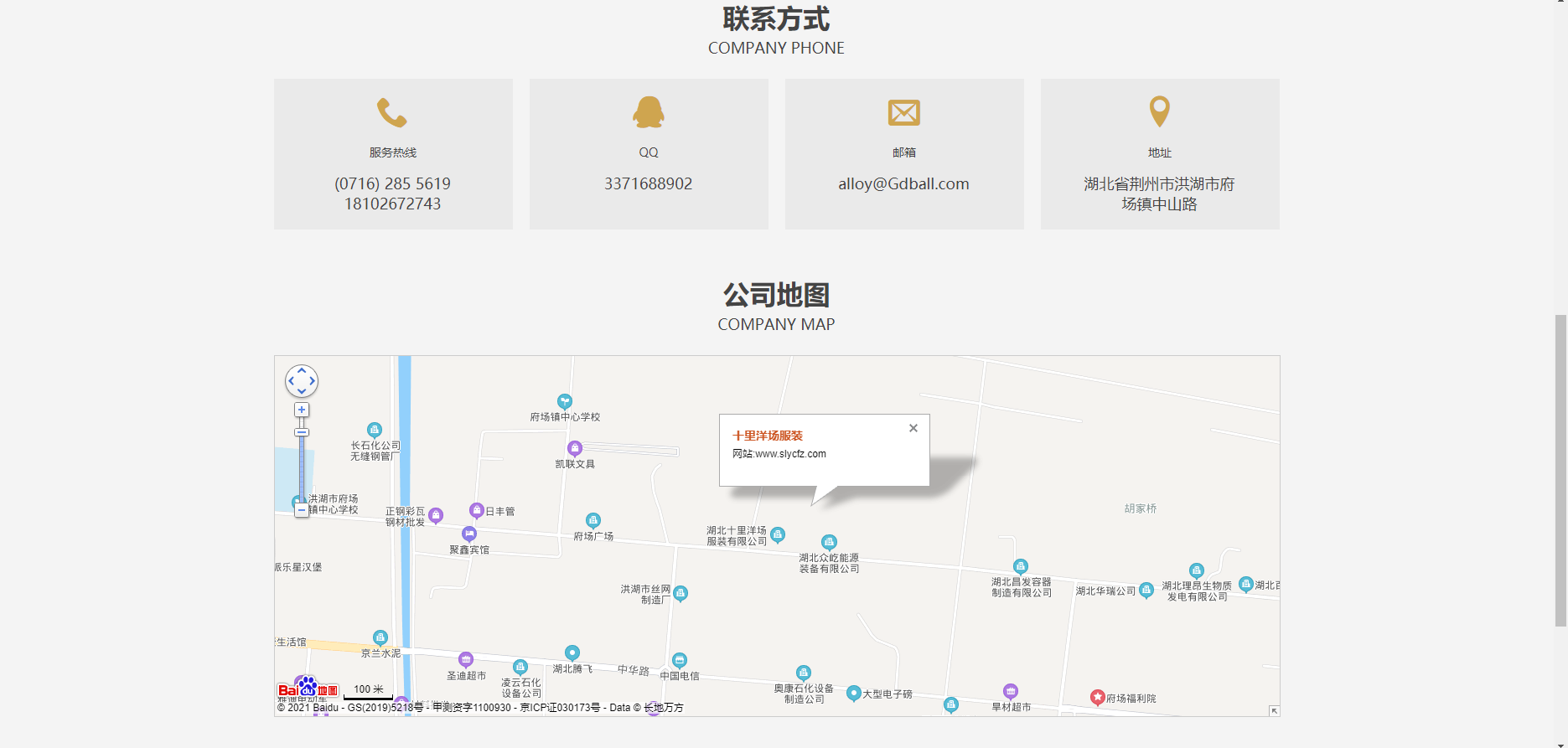The width and height of the screenshot is (1568, 748).
Task: Click the QQ number 3371688902
Action: (649, 183)
